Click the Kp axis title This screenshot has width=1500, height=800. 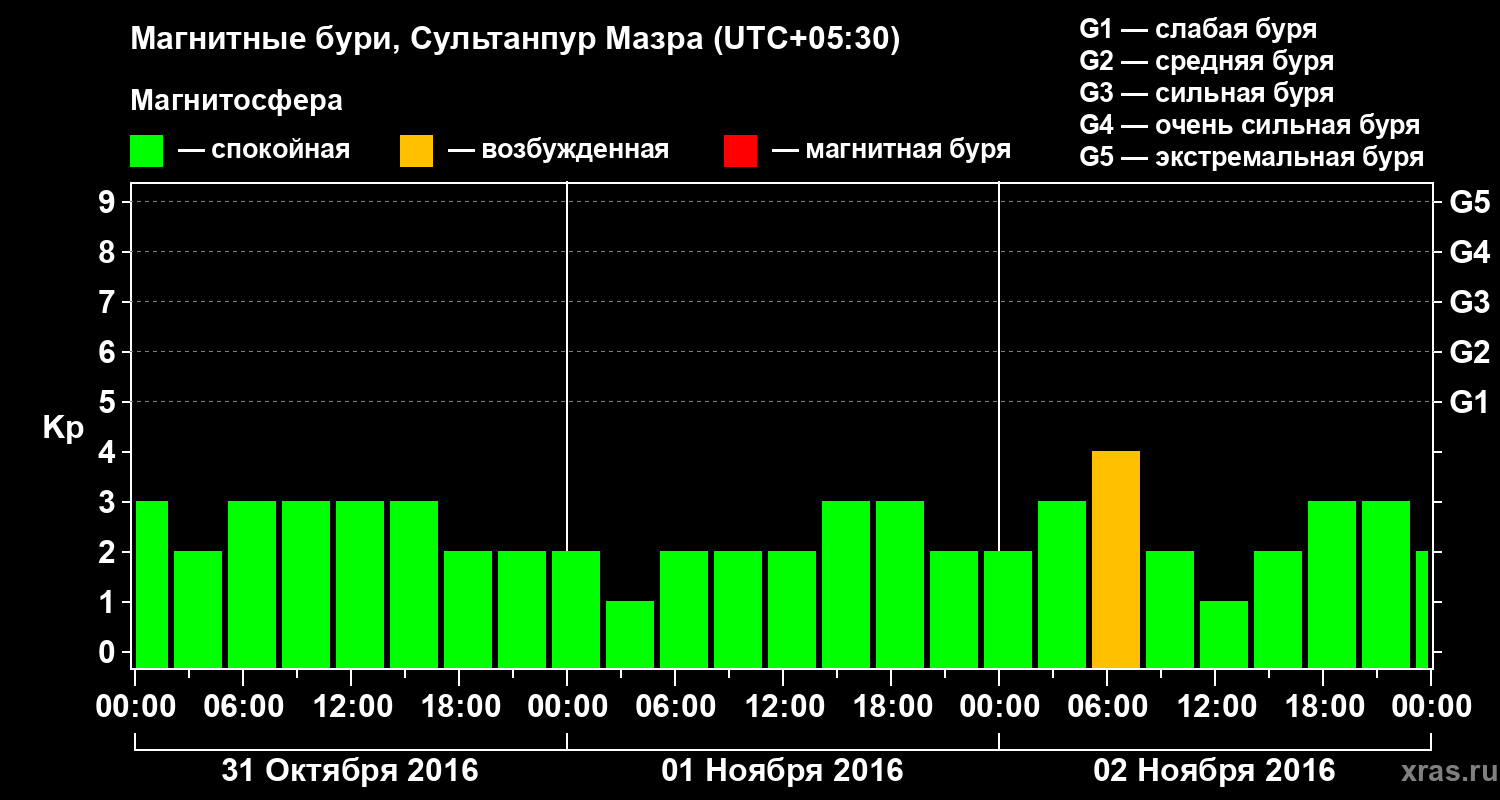(x=64, y=429)
